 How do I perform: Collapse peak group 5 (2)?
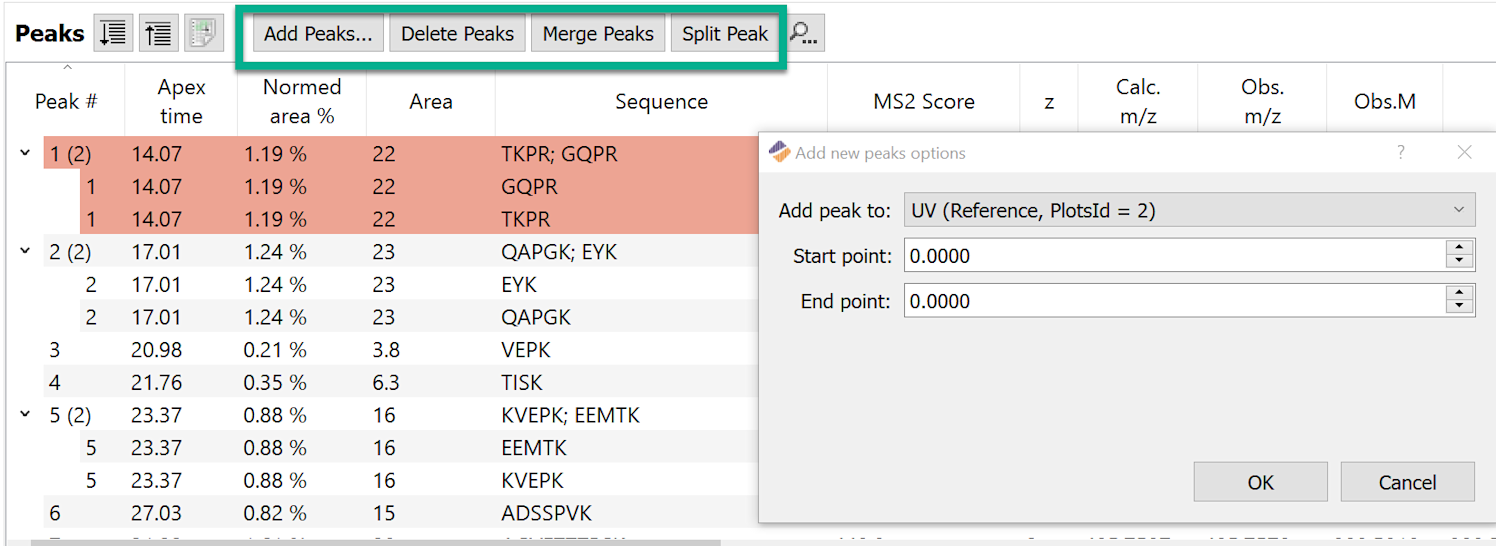coord(25,414)
